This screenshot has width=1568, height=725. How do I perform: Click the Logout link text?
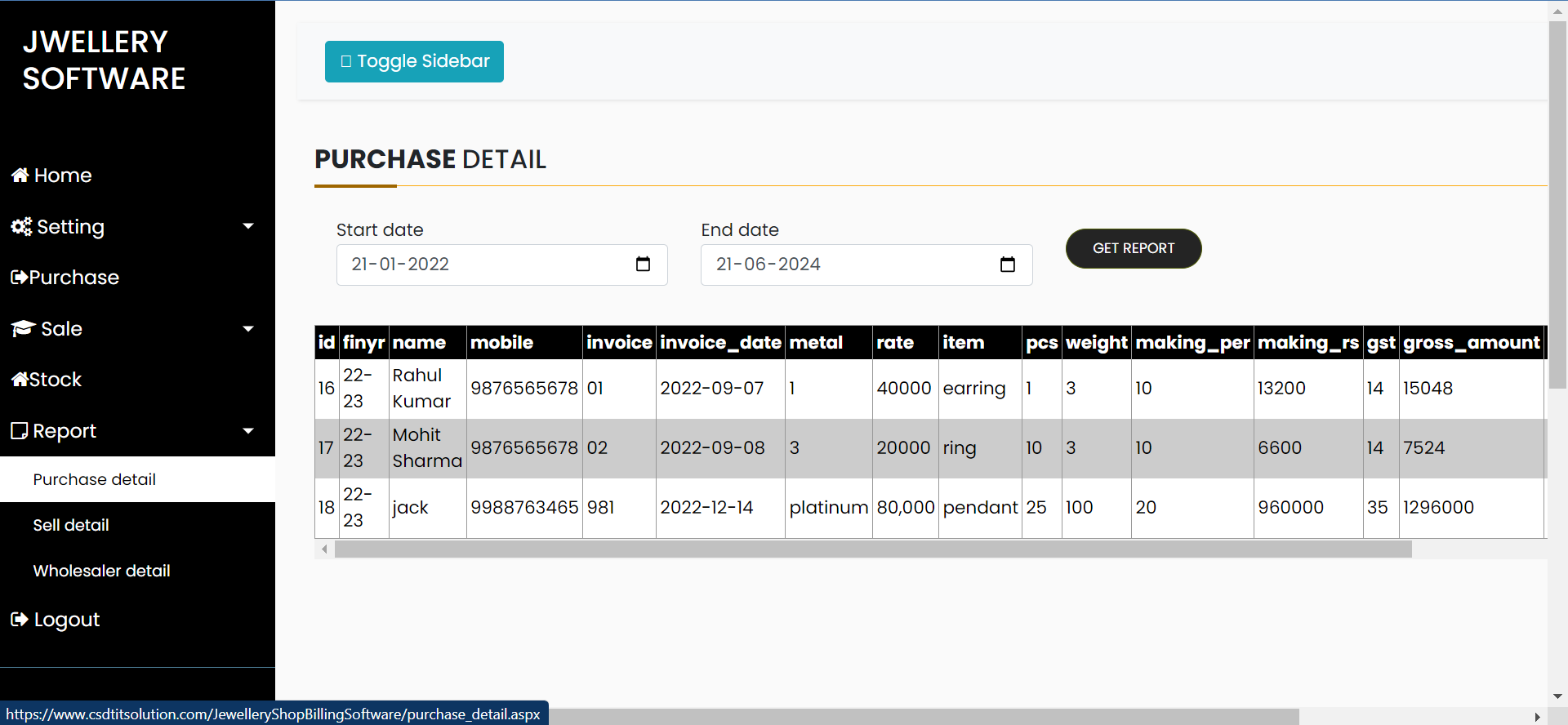(x=67, y=620)
